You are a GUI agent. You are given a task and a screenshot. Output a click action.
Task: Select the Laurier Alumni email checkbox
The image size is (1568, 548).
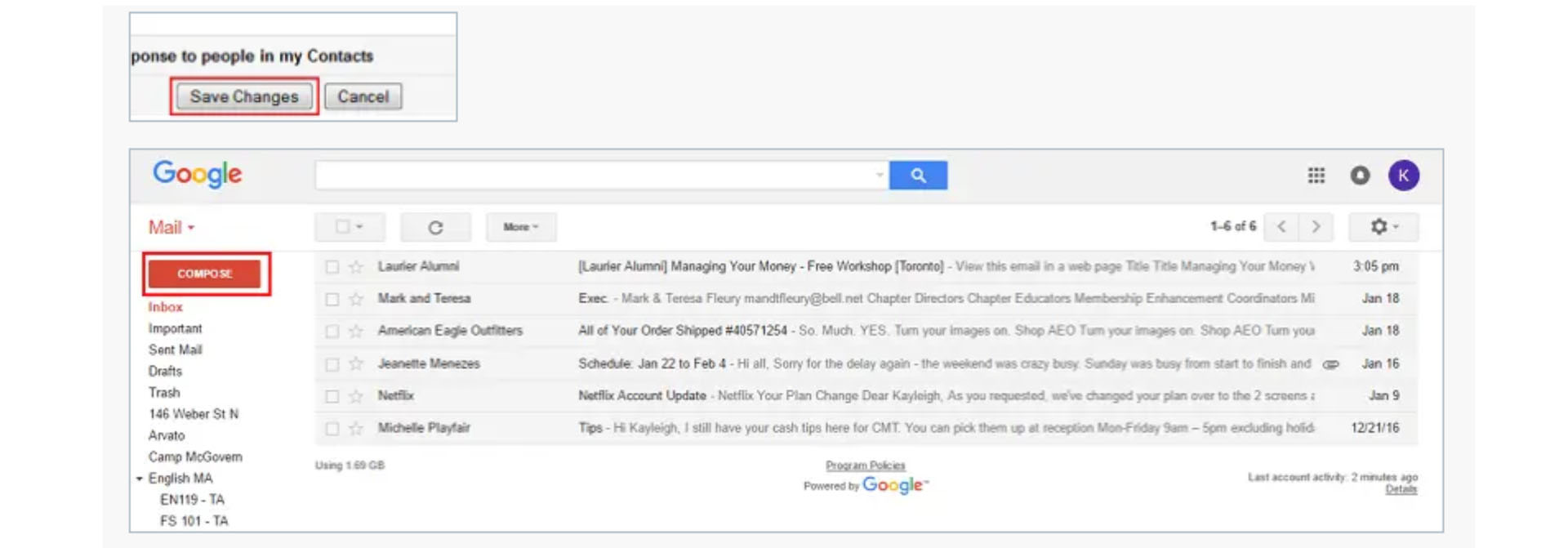click(332, 267)
